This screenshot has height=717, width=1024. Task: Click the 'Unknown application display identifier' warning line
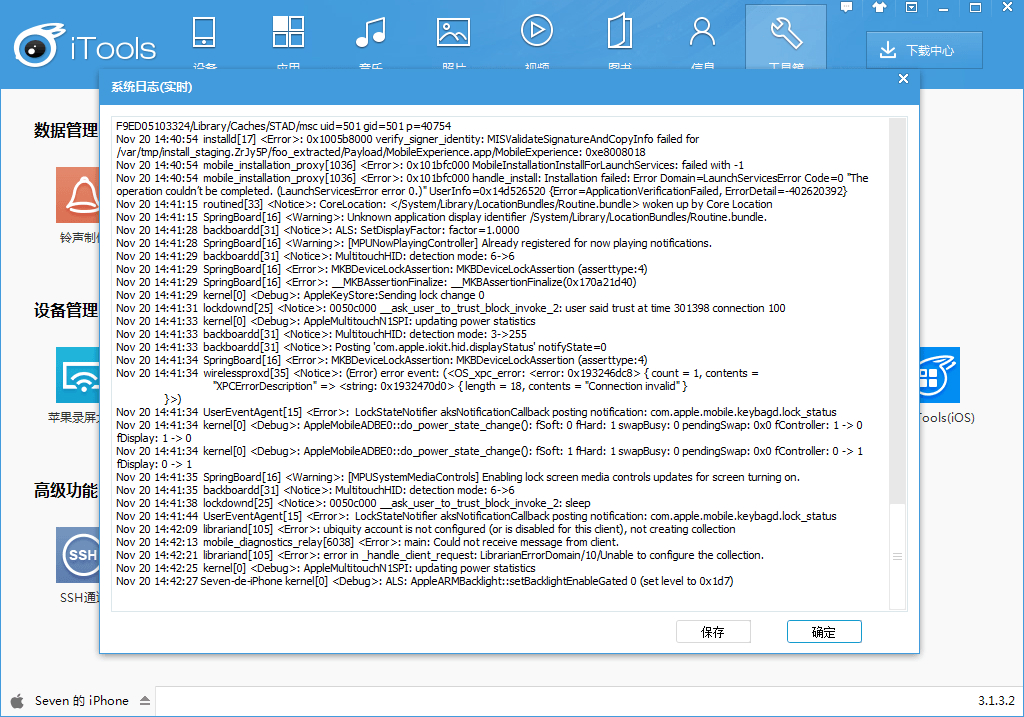click(x=441, y=217)
